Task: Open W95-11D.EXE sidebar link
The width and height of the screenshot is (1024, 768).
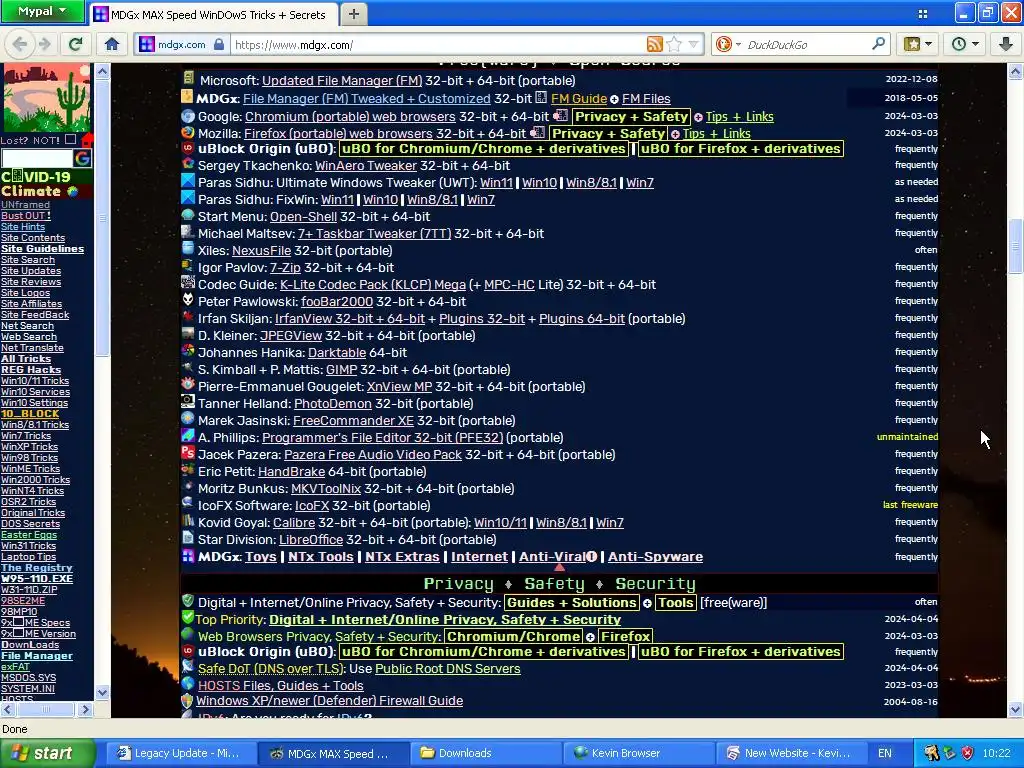Action: coord(37,579)
